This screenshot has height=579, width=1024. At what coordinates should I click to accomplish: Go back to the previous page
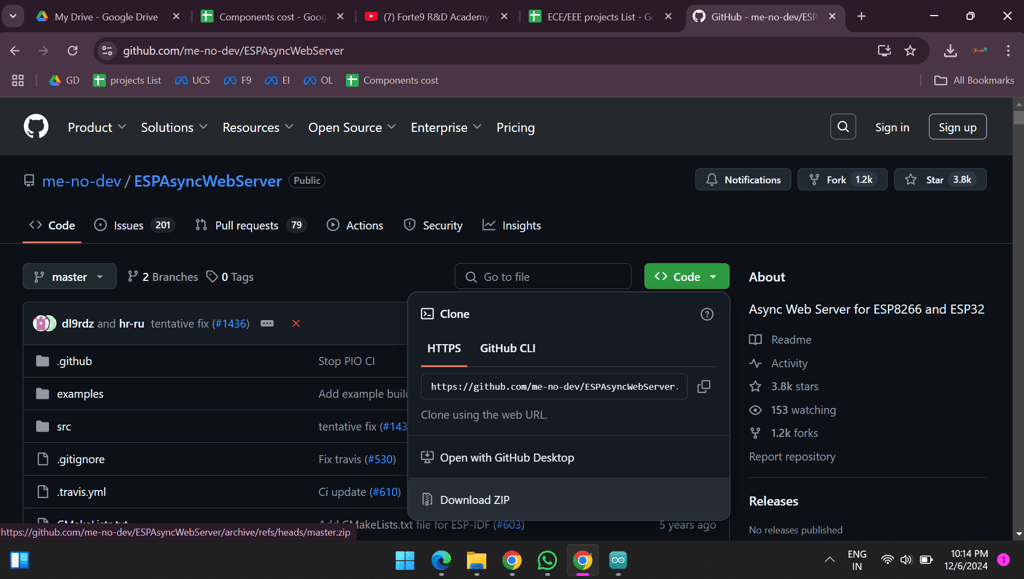(15, 50)
